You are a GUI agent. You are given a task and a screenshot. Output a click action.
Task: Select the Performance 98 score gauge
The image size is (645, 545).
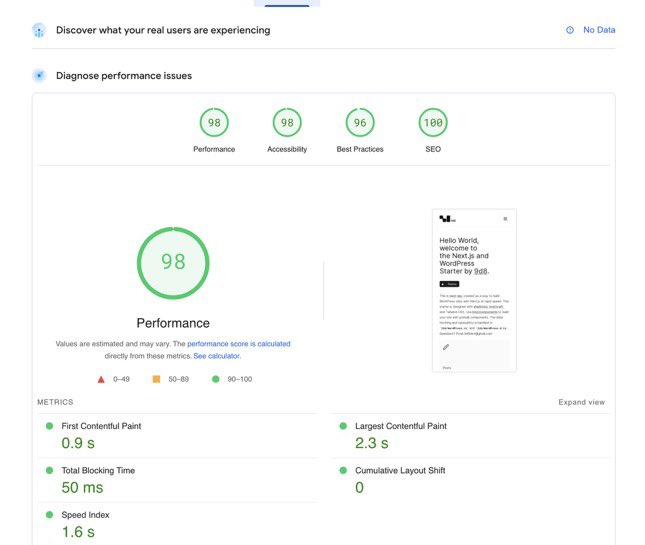[214, 123]
